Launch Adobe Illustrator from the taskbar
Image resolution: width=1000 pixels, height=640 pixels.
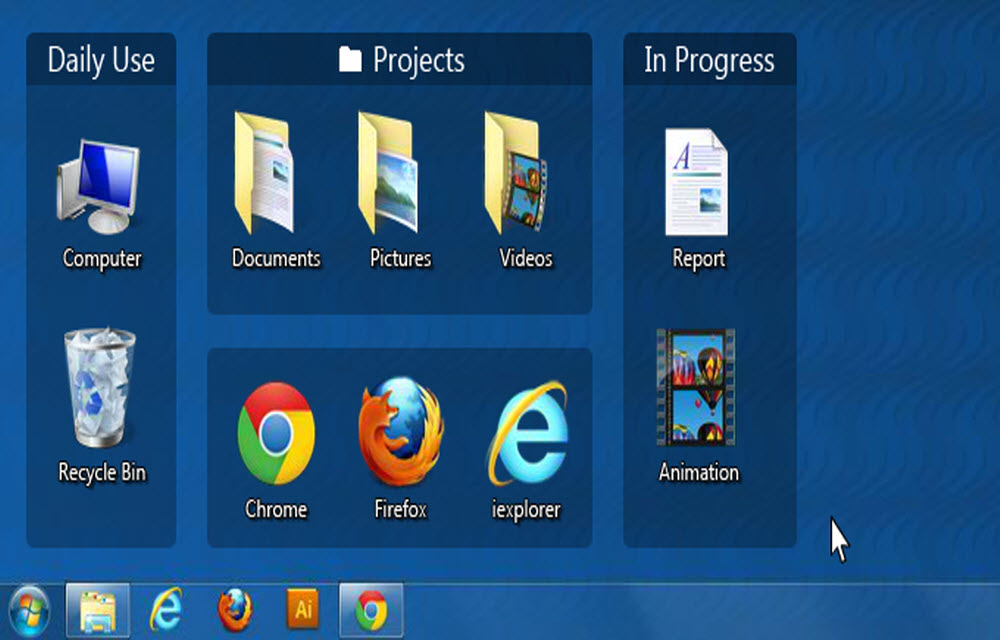302,608
